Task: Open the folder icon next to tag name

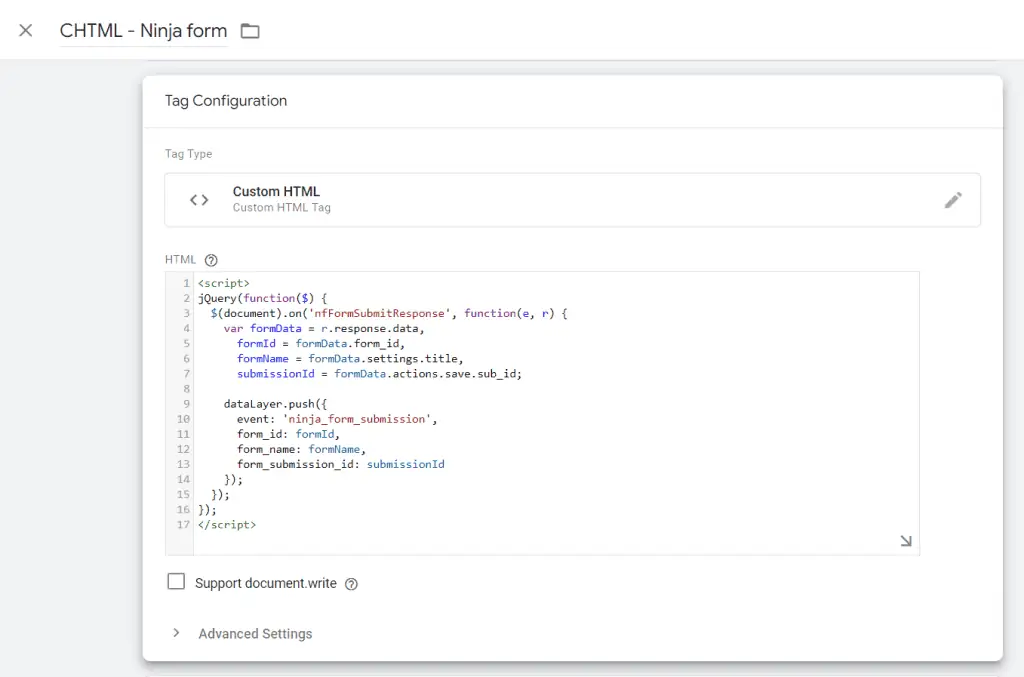Action: click(248, 30)
